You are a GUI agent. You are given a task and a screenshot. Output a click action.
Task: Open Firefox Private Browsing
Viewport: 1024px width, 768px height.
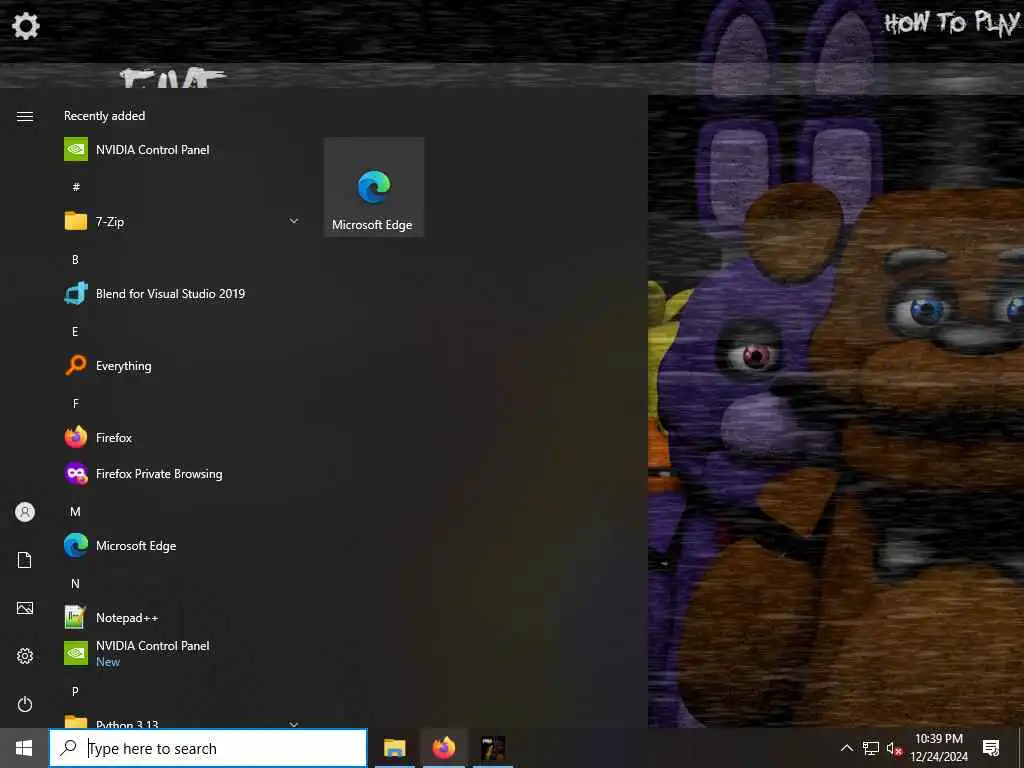pos(183,473)
